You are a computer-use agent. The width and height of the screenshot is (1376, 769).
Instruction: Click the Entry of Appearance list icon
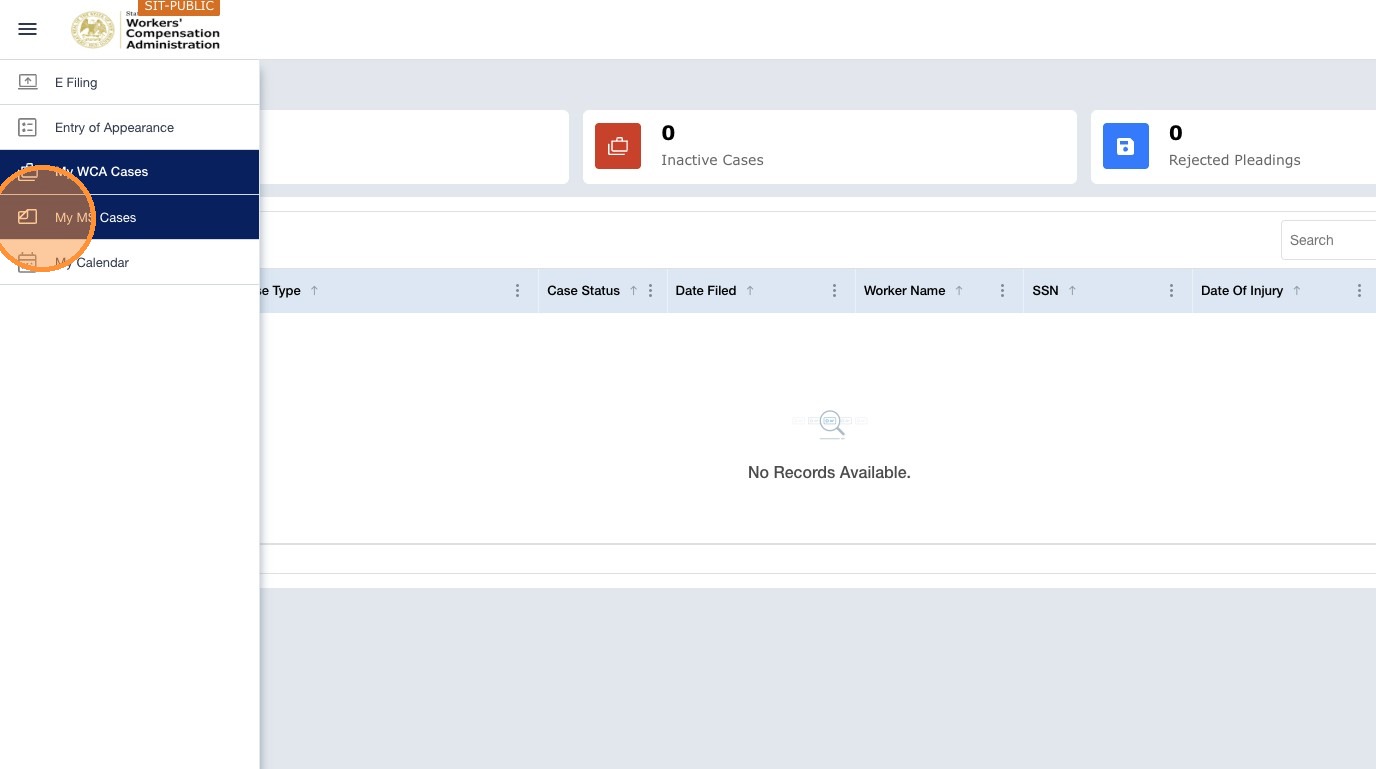tap(28, 127)
